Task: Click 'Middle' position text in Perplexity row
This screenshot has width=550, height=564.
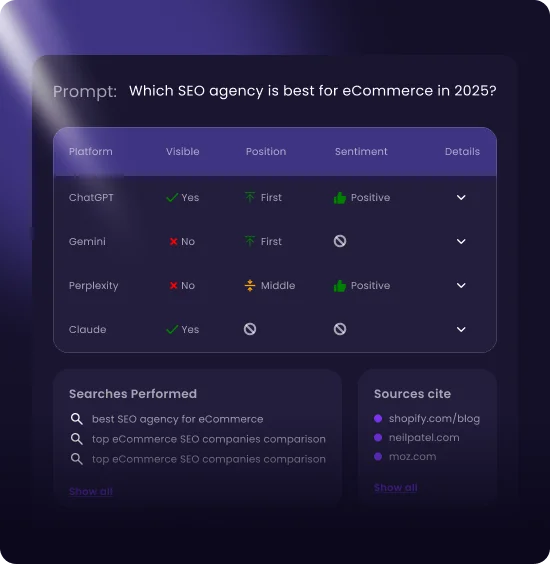Action: coord(278,286)
